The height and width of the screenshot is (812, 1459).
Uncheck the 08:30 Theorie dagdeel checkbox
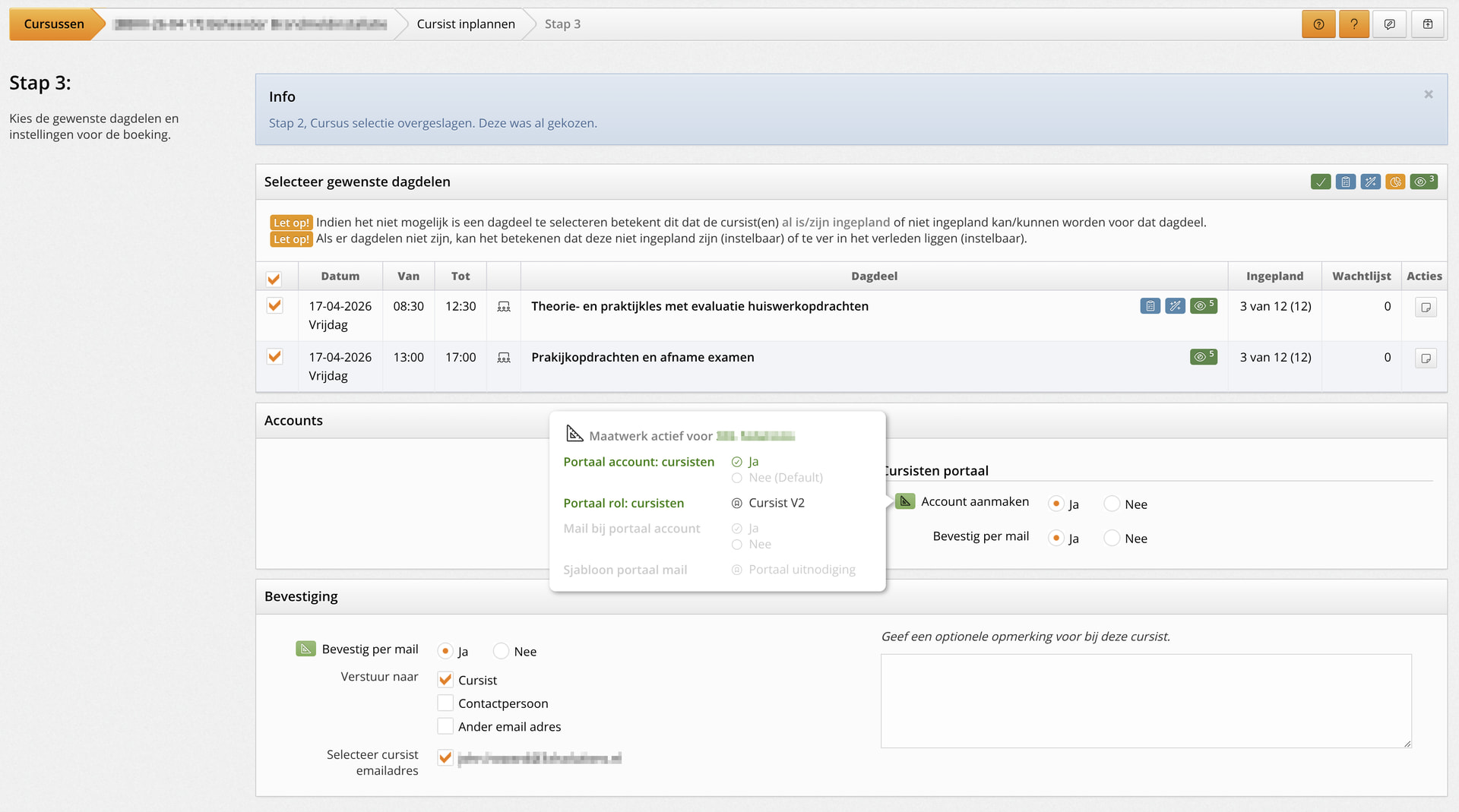(275, 305)
